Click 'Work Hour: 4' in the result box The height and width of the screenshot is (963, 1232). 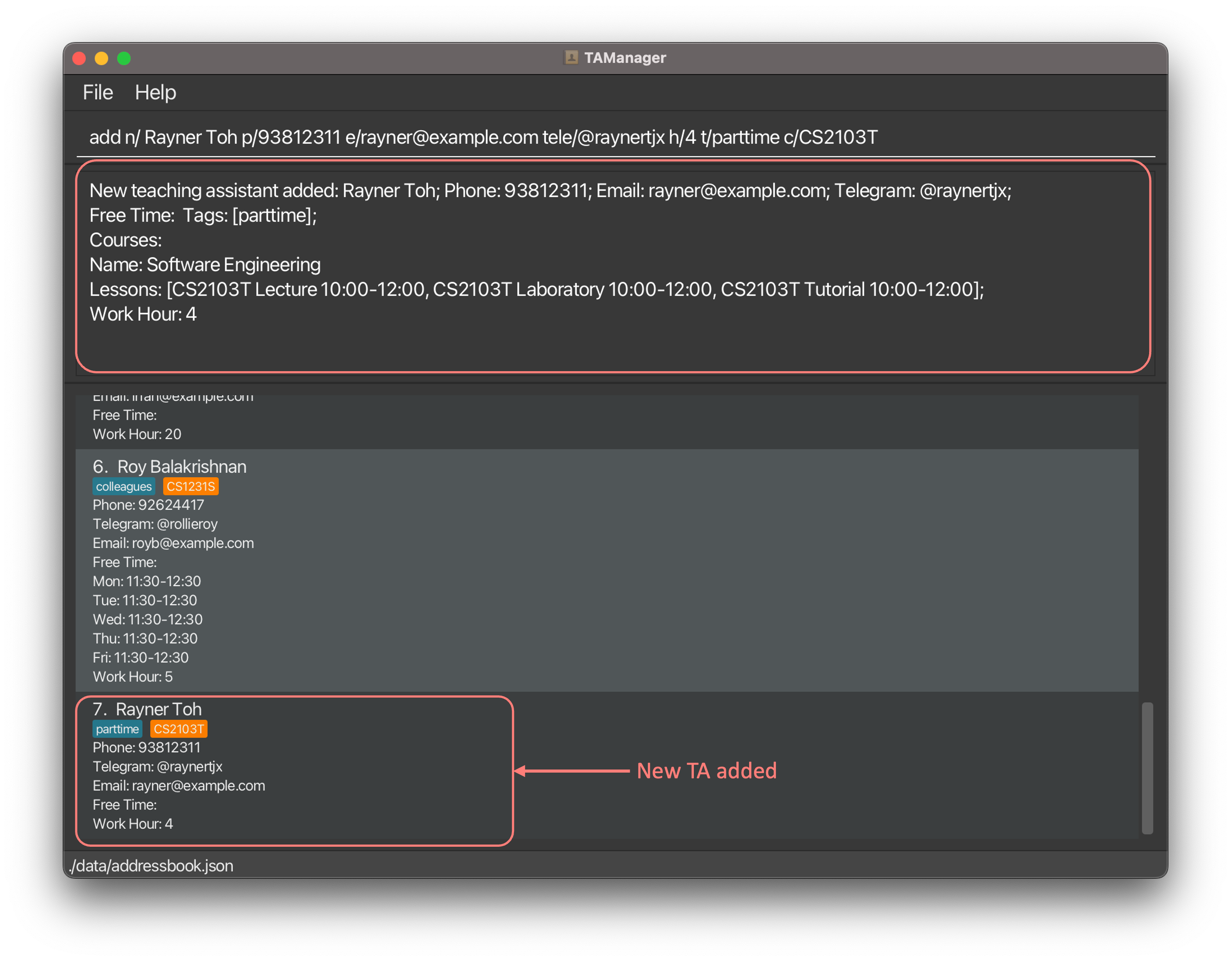tap(143, 314)
